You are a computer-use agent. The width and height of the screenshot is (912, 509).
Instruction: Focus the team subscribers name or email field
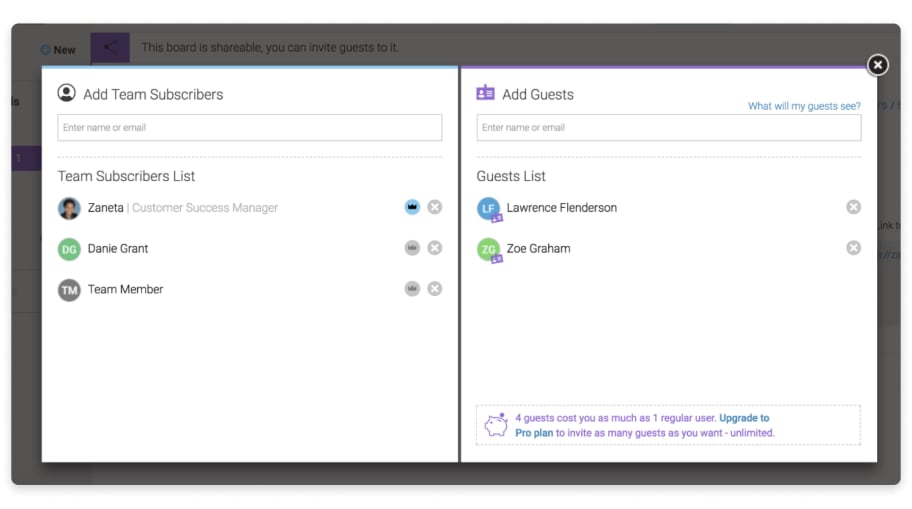(x=250, y=127)
